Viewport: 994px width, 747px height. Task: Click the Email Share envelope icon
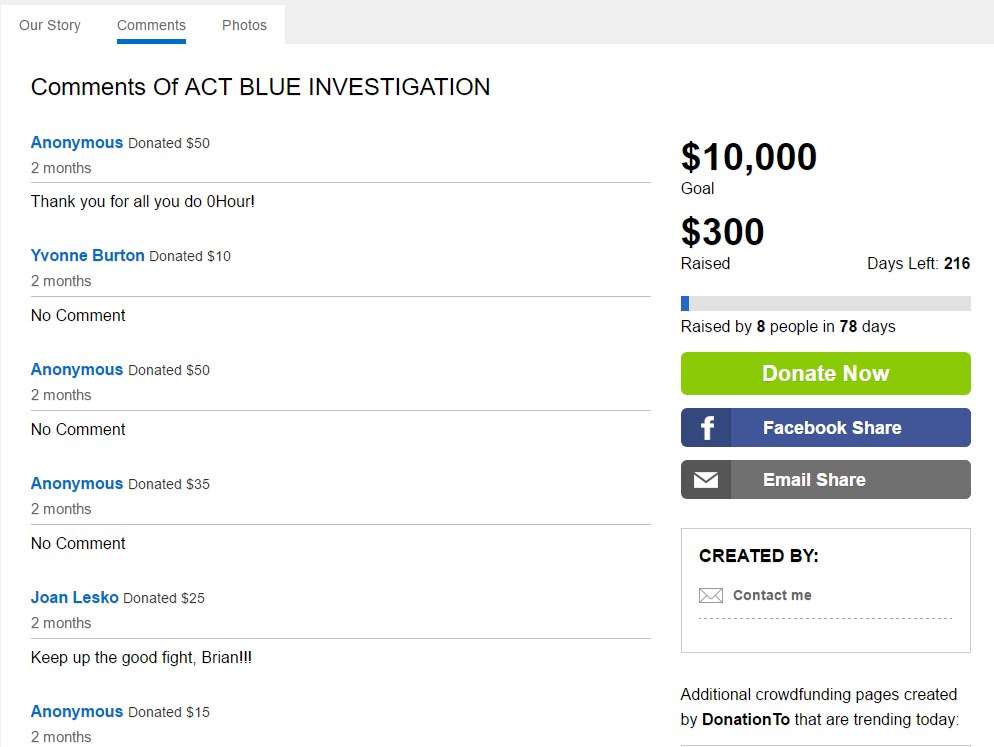[706, 480]
